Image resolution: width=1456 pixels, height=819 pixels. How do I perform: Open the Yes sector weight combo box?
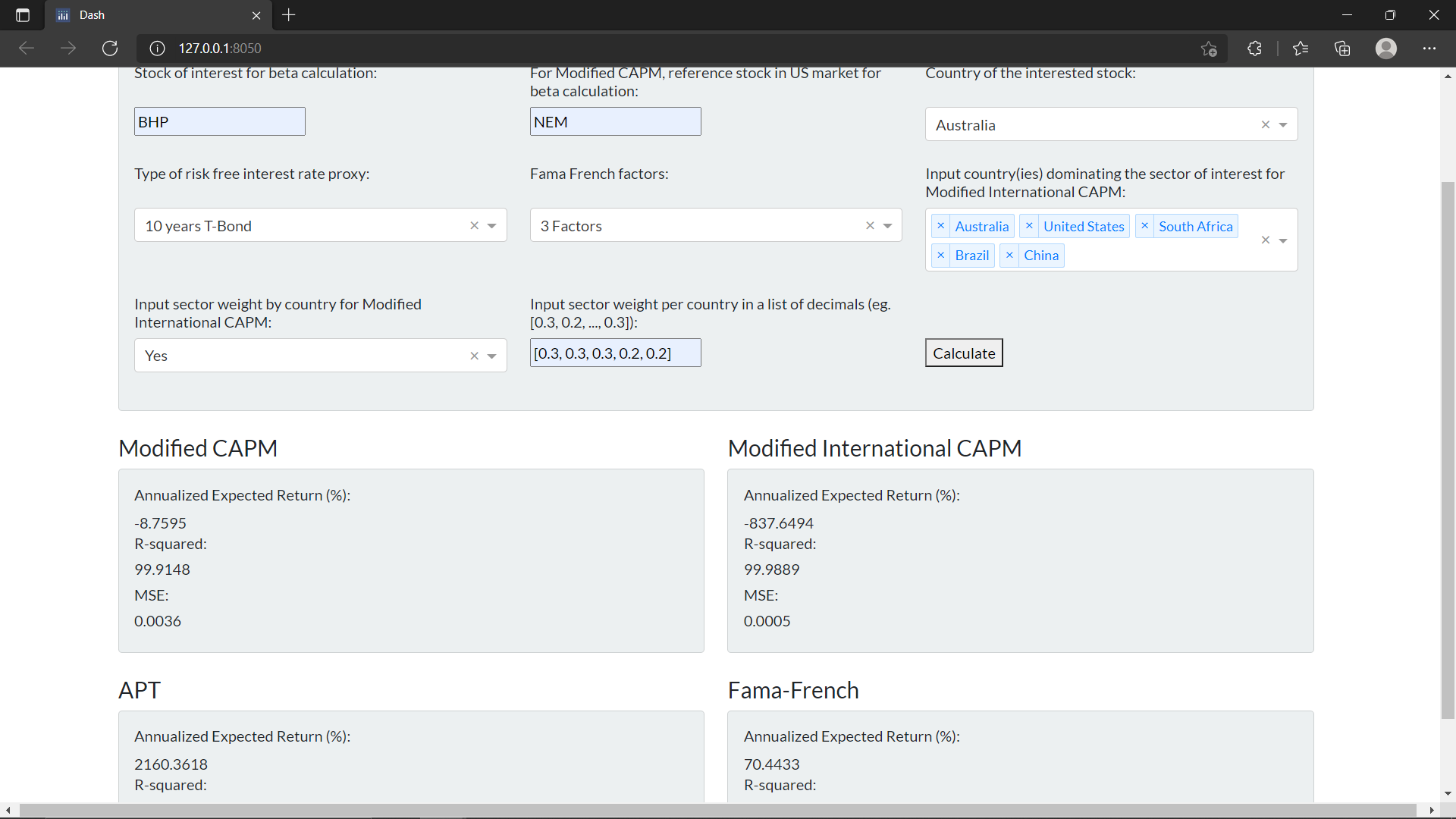click(x=320, y=356)
